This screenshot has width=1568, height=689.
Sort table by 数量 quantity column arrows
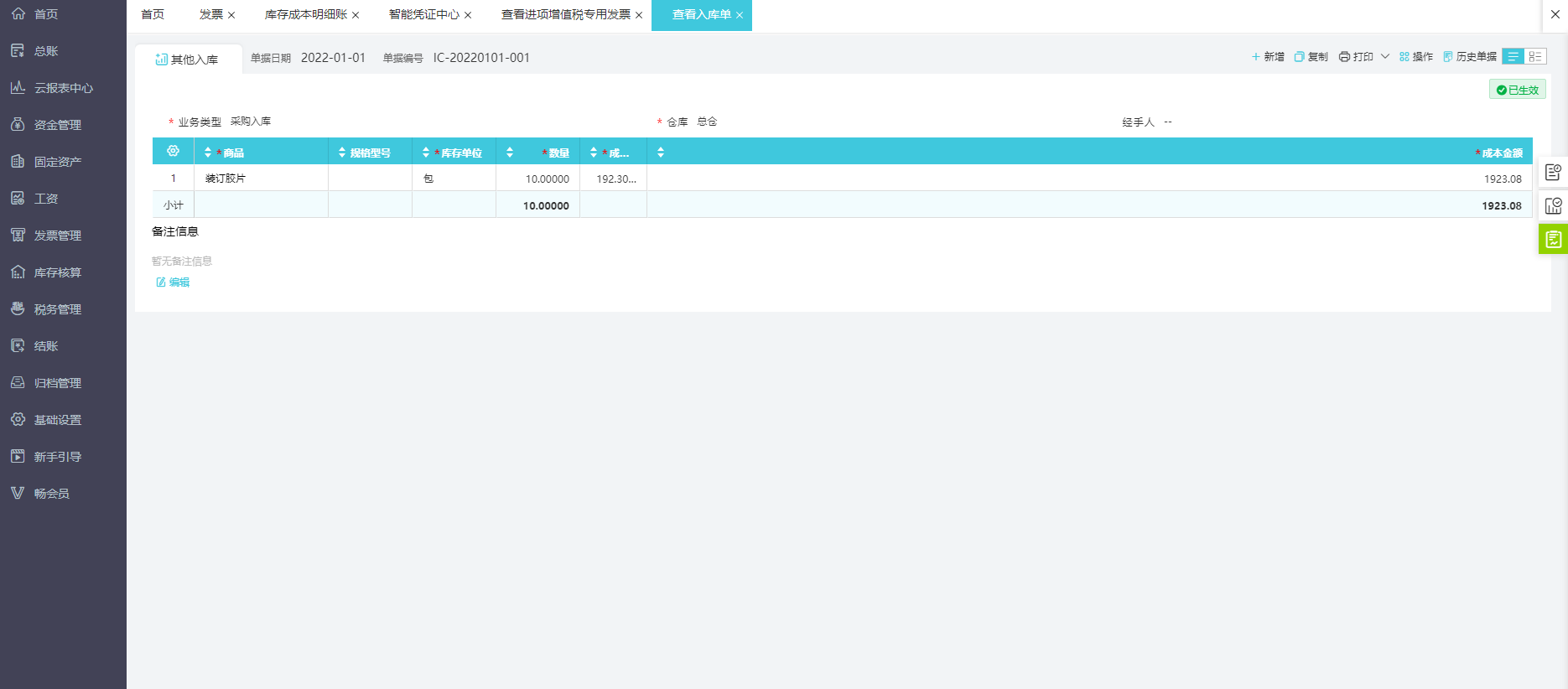[x=510, y=153]
